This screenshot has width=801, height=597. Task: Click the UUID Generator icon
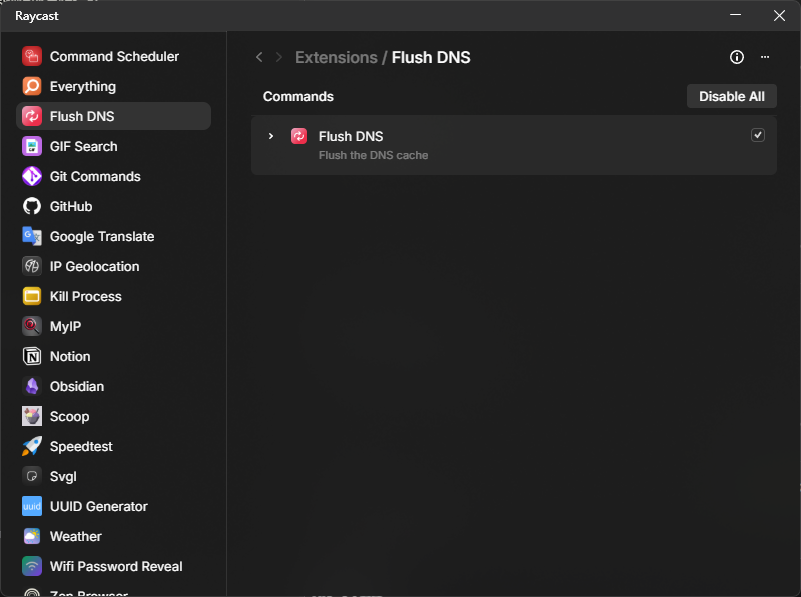tap(32, 507)
